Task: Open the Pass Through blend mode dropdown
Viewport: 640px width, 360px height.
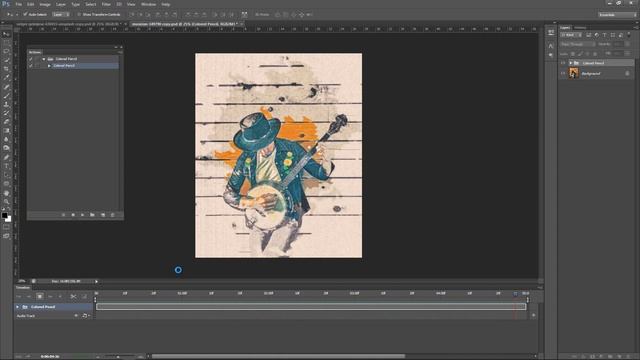Action: tap(578, 44)
